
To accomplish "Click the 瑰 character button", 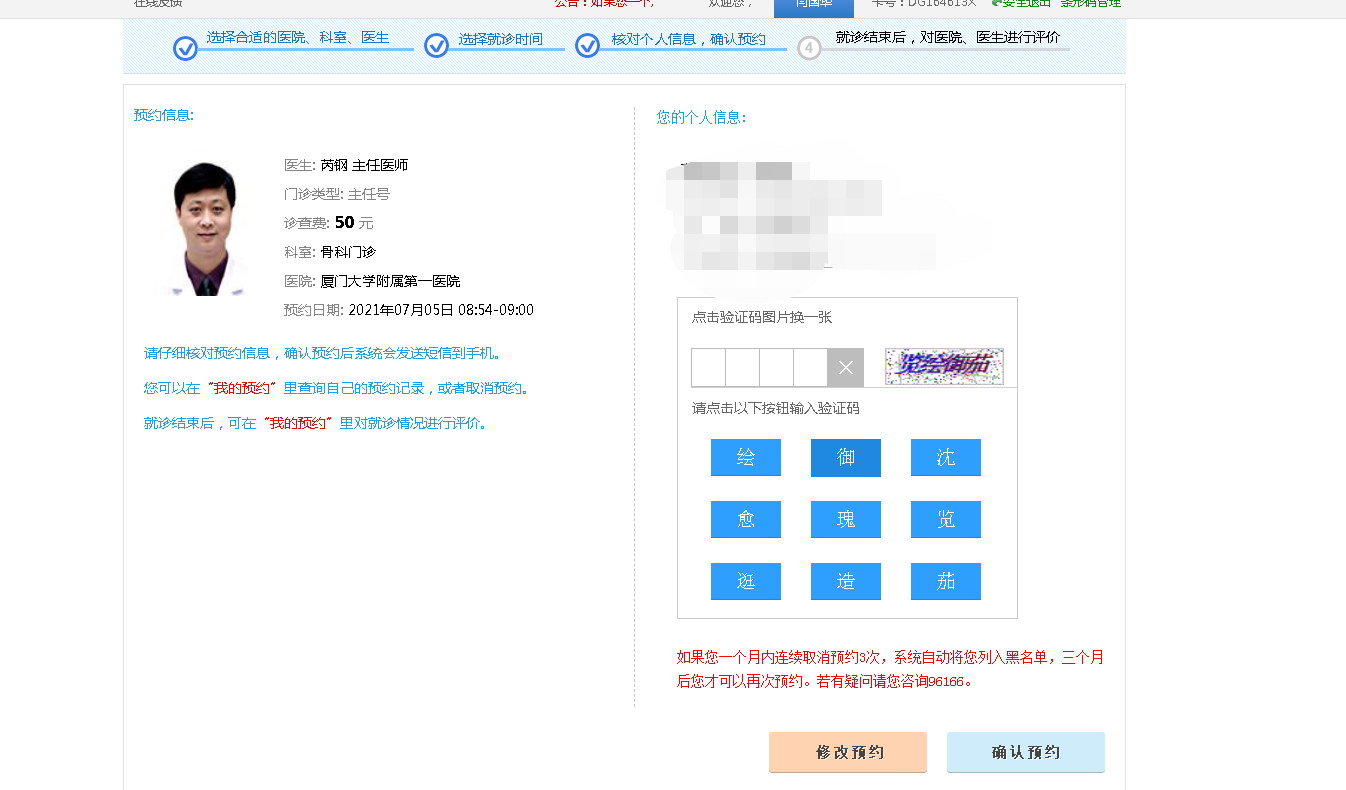I will click(x=845, y=520).
